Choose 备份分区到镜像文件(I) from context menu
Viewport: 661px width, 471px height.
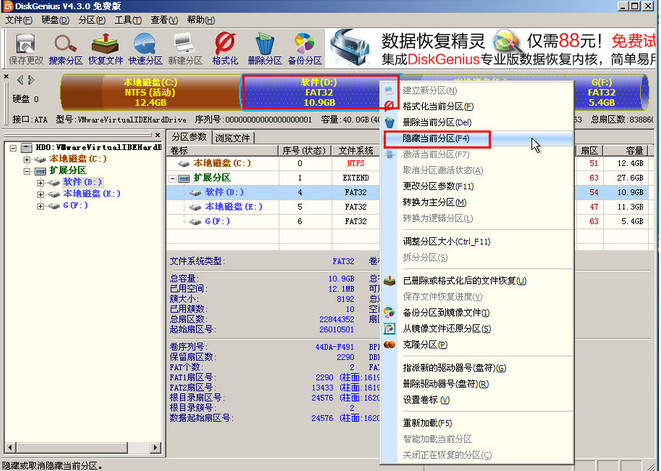476,312
